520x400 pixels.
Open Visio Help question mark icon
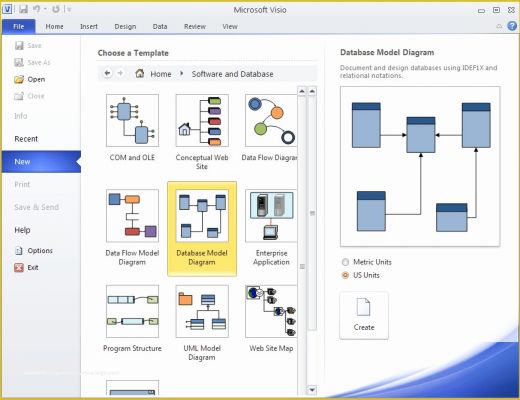tap(512, 26)
